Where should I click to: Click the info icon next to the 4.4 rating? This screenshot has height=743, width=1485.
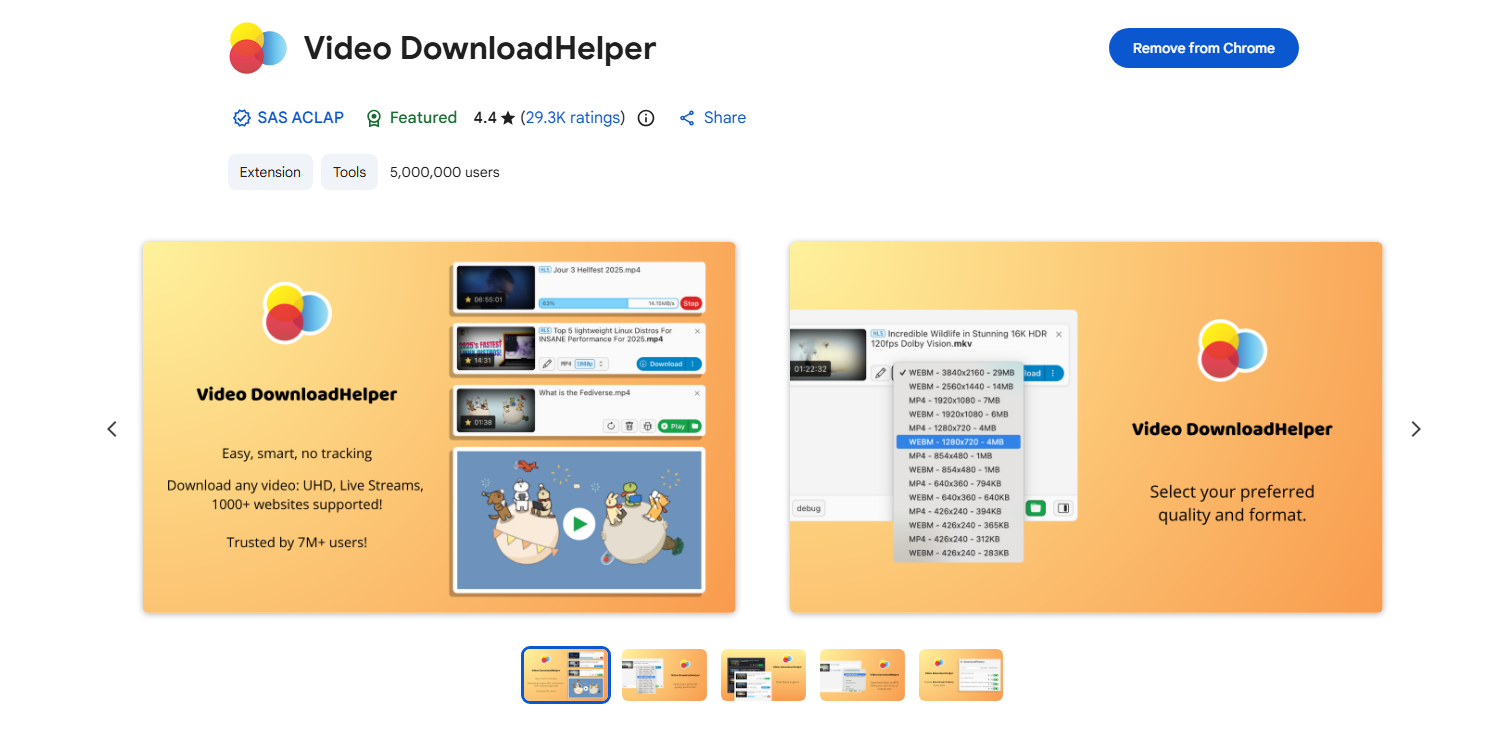645,117
